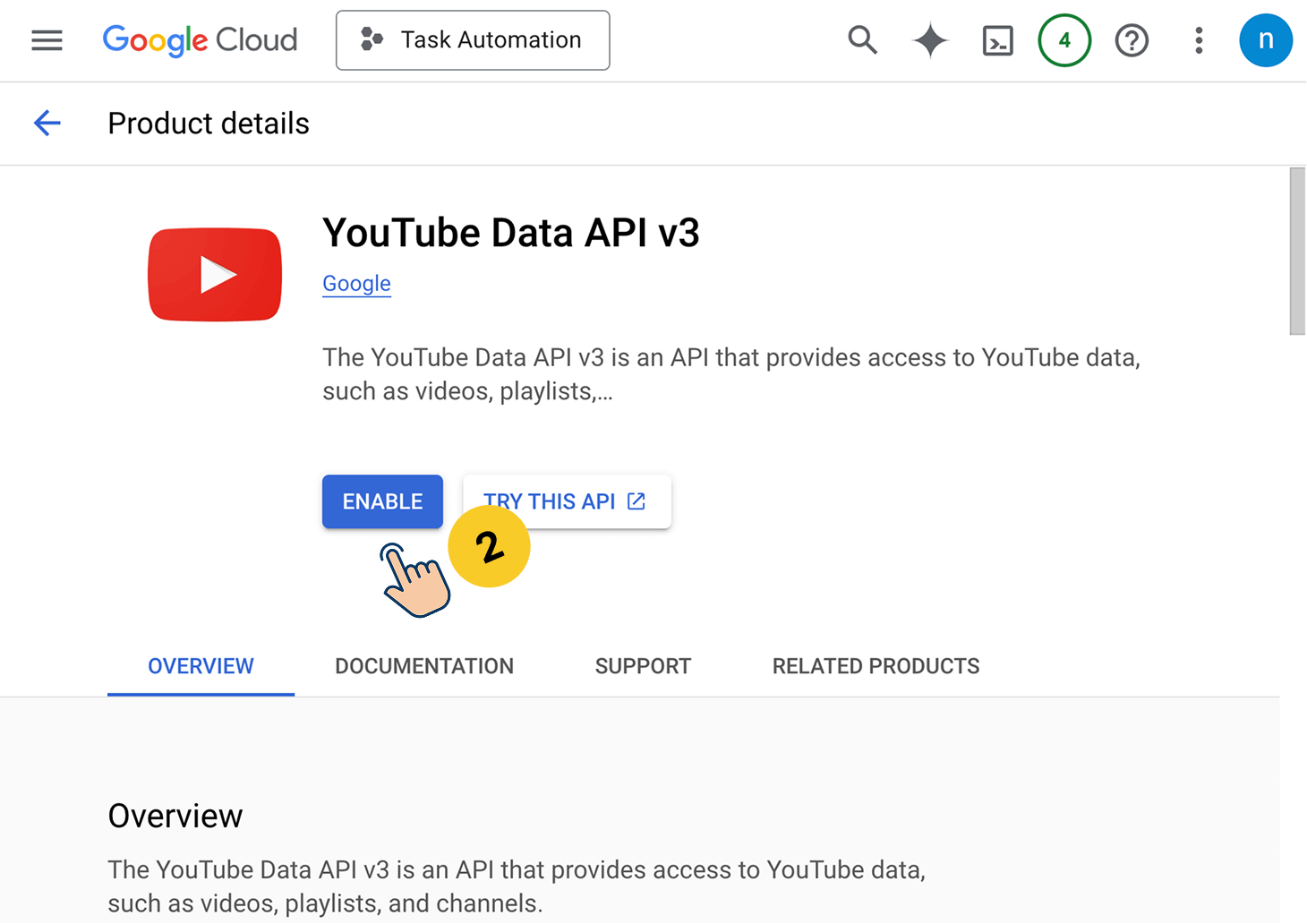Open the three-dot more options menu
This screenshot has height=924, width=1307.
1199,40
